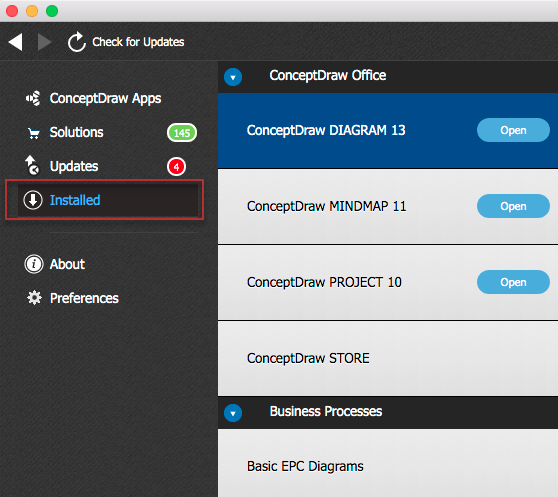Image resolution: width=558 pixels, height=497 pixels.
Task: Click the circular refresh icon
Action: [77, 42]
